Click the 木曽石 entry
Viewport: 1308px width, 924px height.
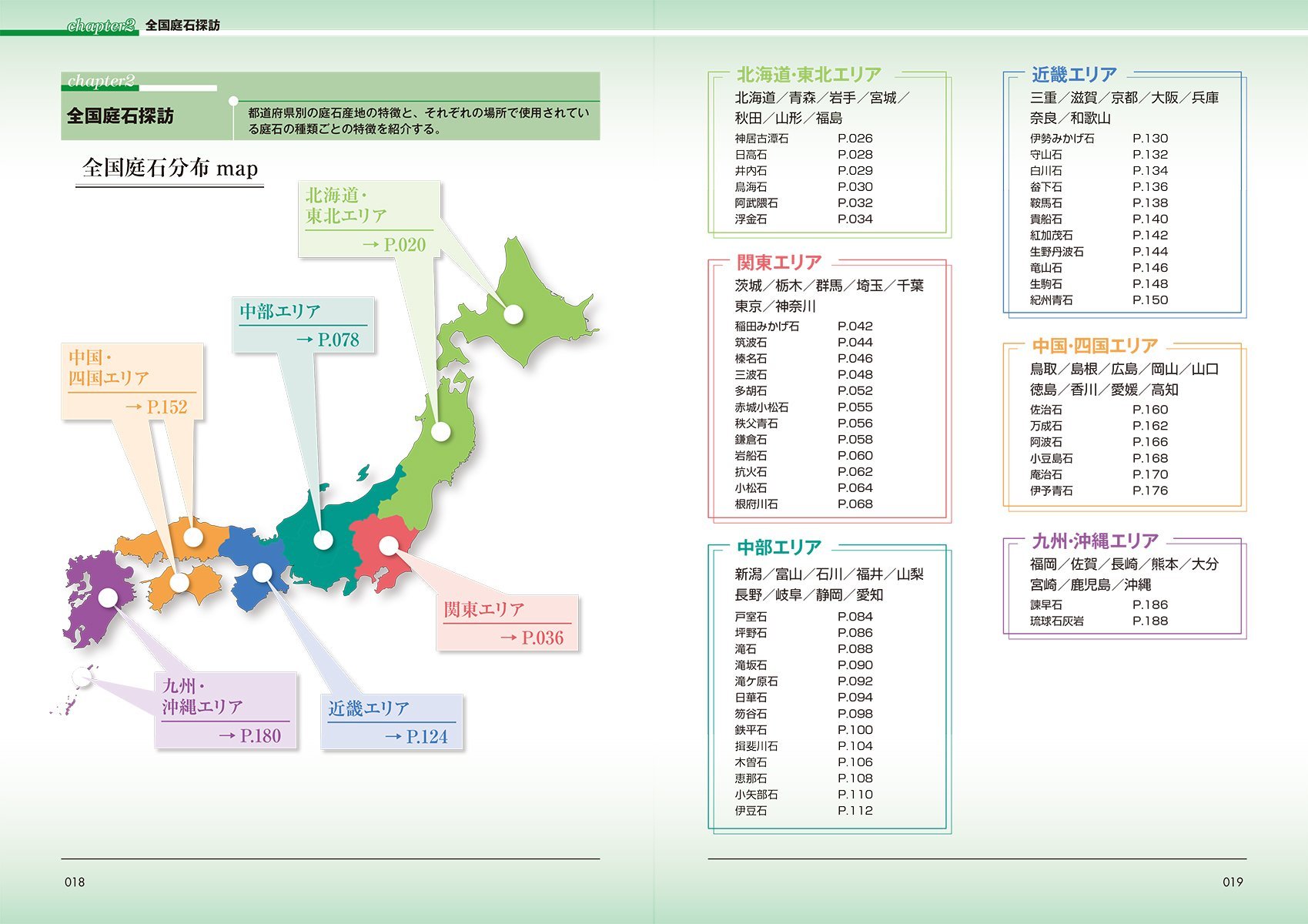[804, 762]
